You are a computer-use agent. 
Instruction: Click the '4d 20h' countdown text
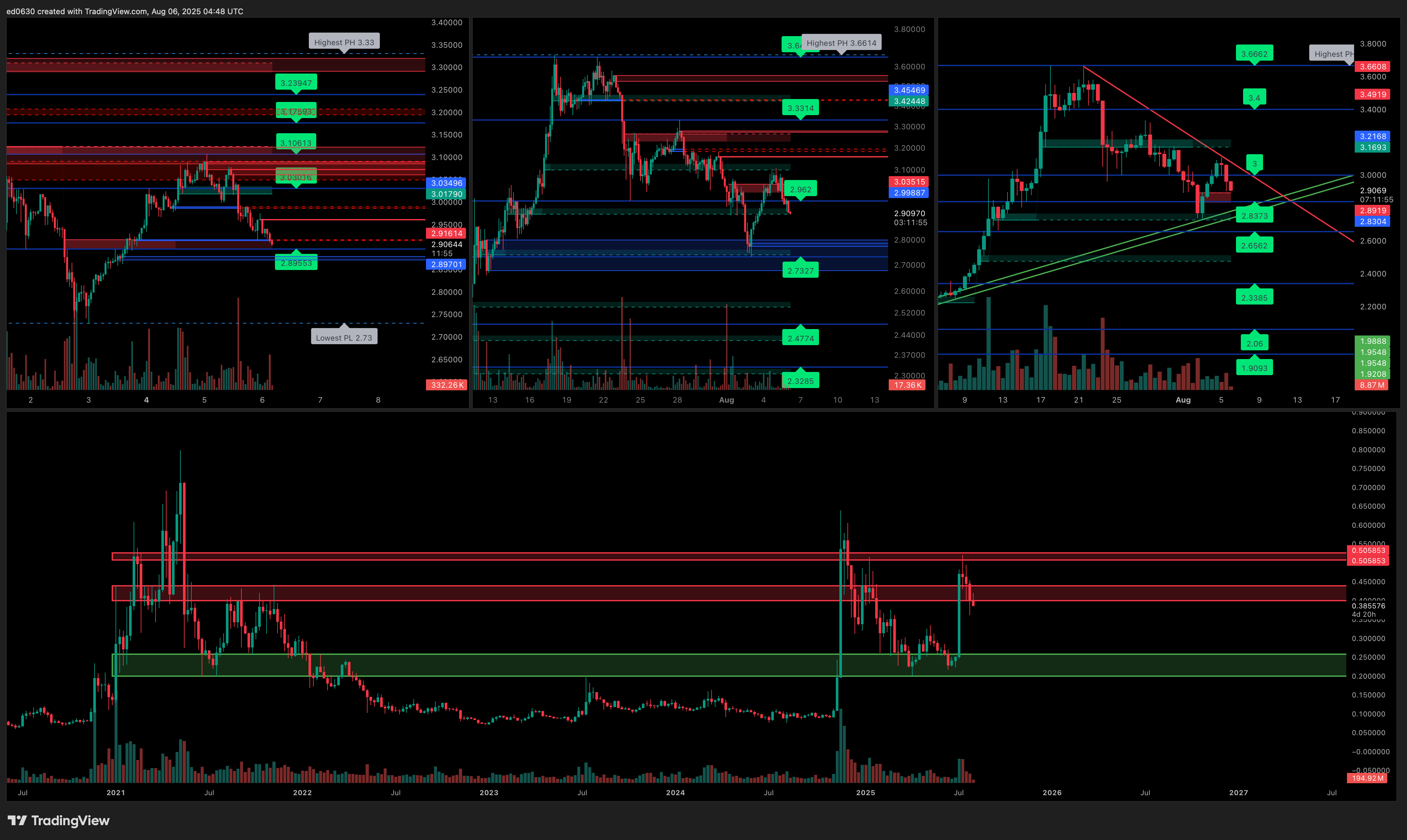[1363, 614]
